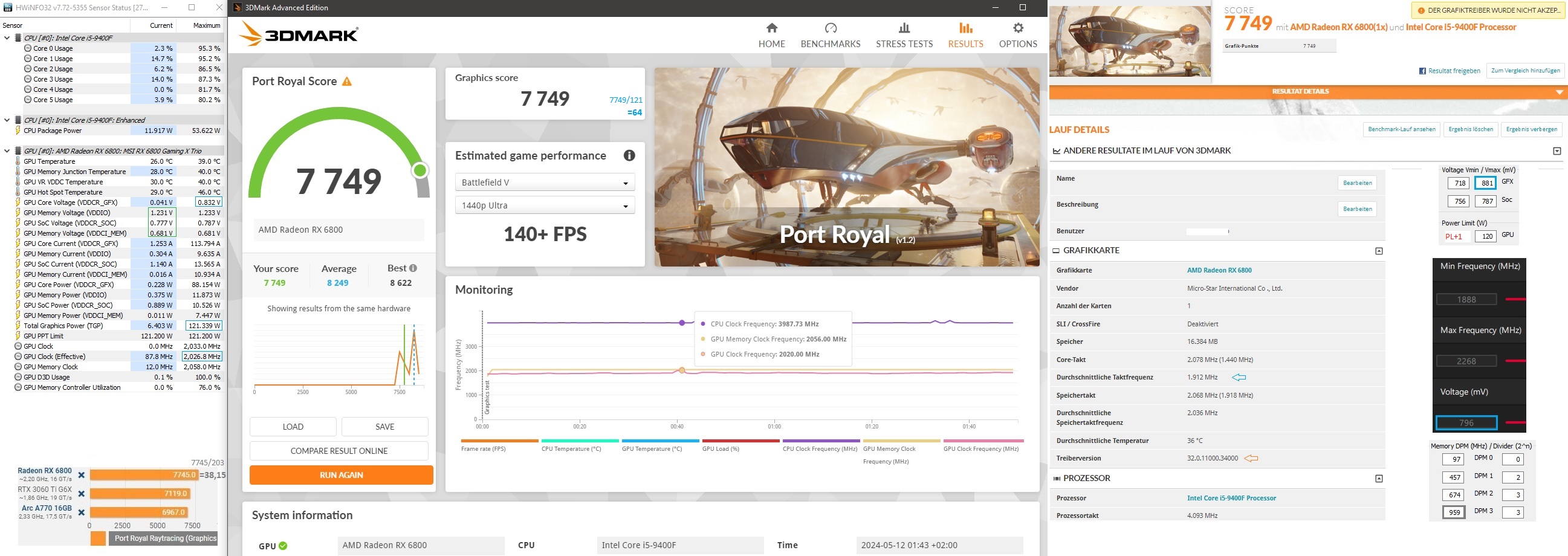Click the icon for GPU Core Voltage (VDDCR_GFX)
The height and width of the screenshot is (556, 1568).
click(x=18, y=202)
